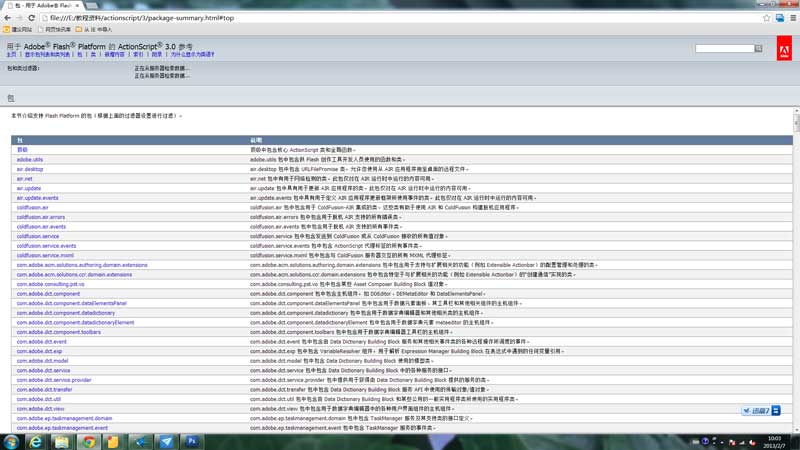Click the search magnifier button
This screenshot has height=450, width=800.
(x=759, y=48)
